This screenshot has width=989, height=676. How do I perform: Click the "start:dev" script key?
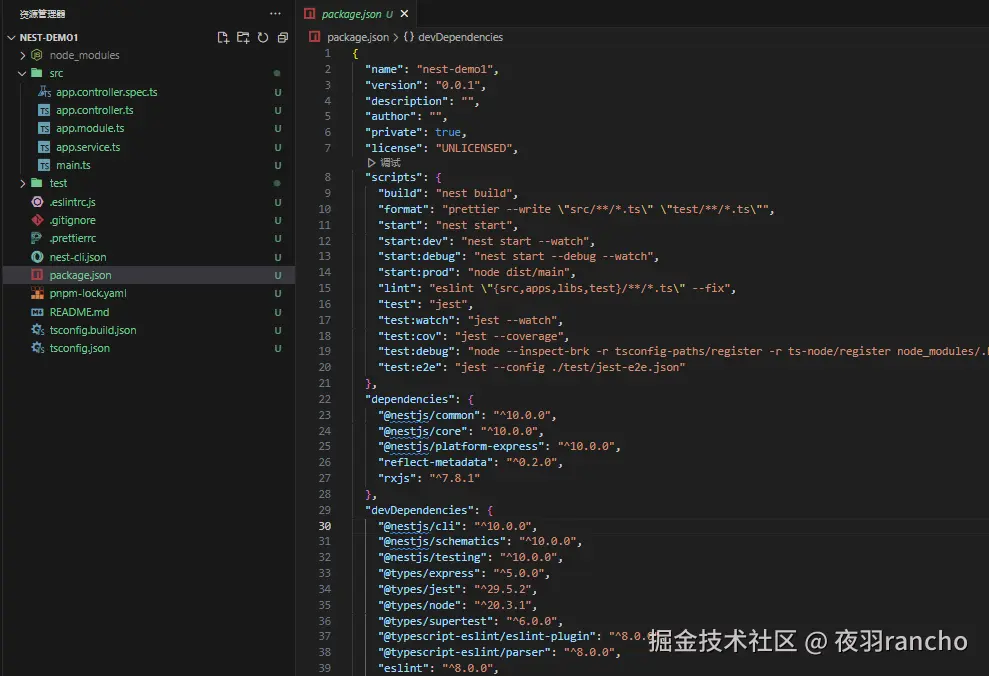[x=416, y=242]
